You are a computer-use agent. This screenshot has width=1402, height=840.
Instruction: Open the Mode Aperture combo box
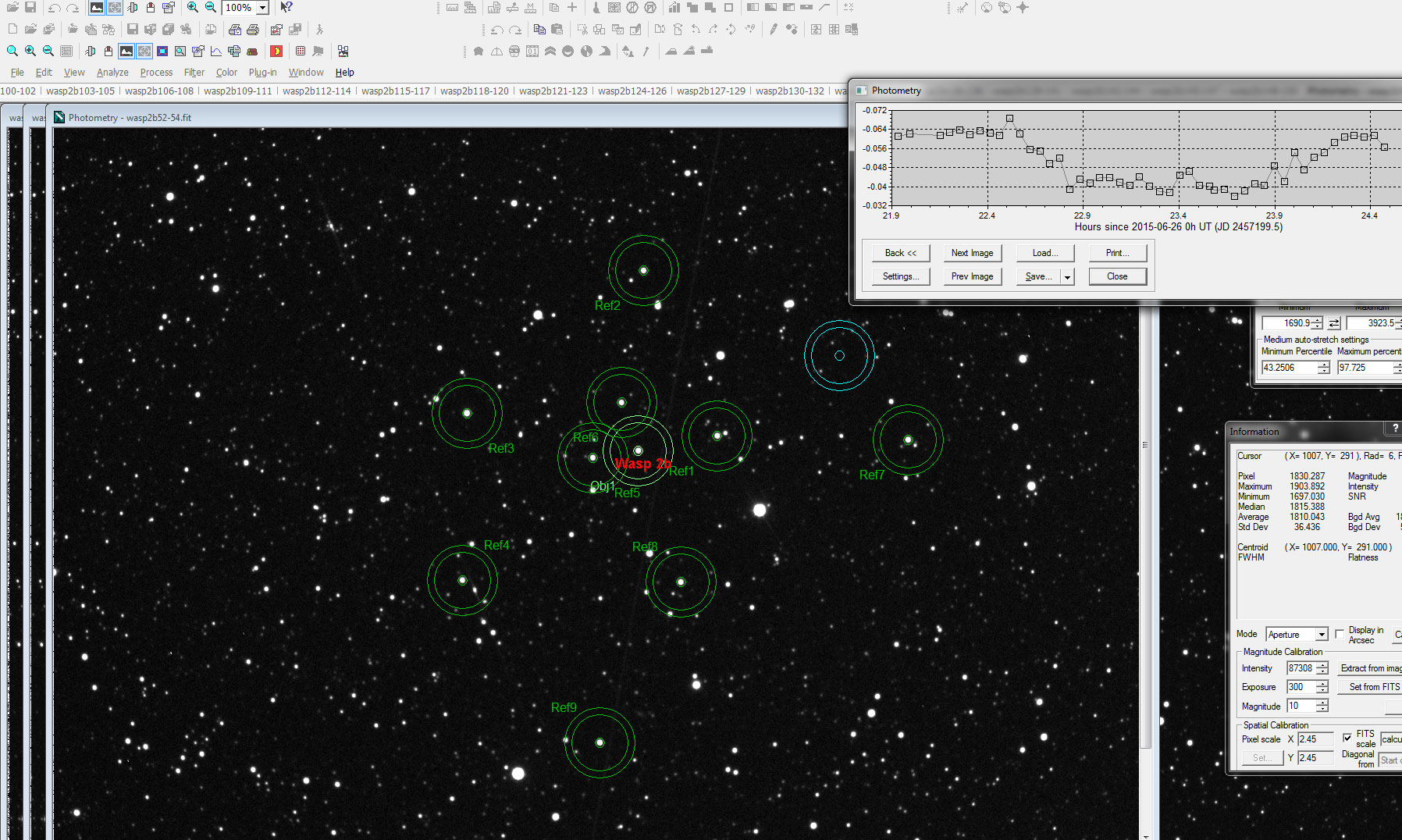point(1297,635)
